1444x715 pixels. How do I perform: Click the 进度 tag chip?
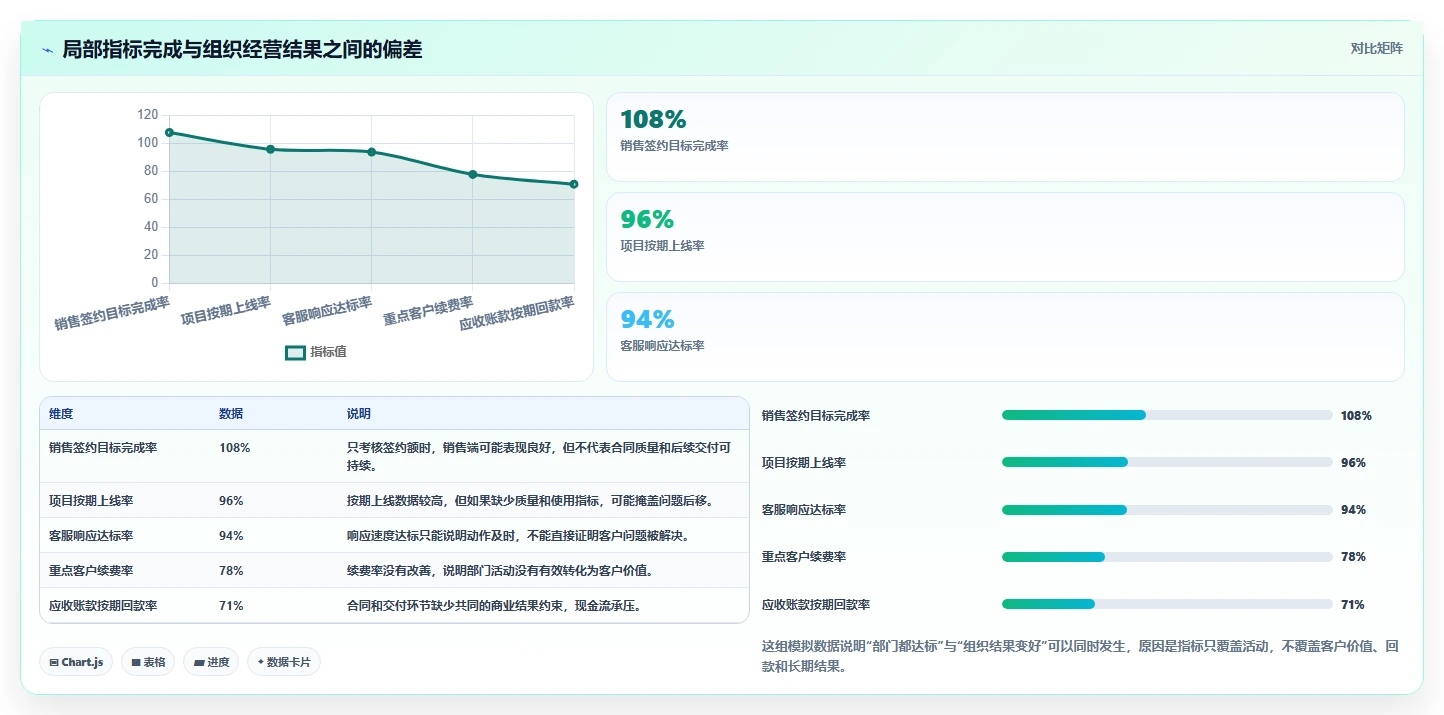[x=211, y=662]
